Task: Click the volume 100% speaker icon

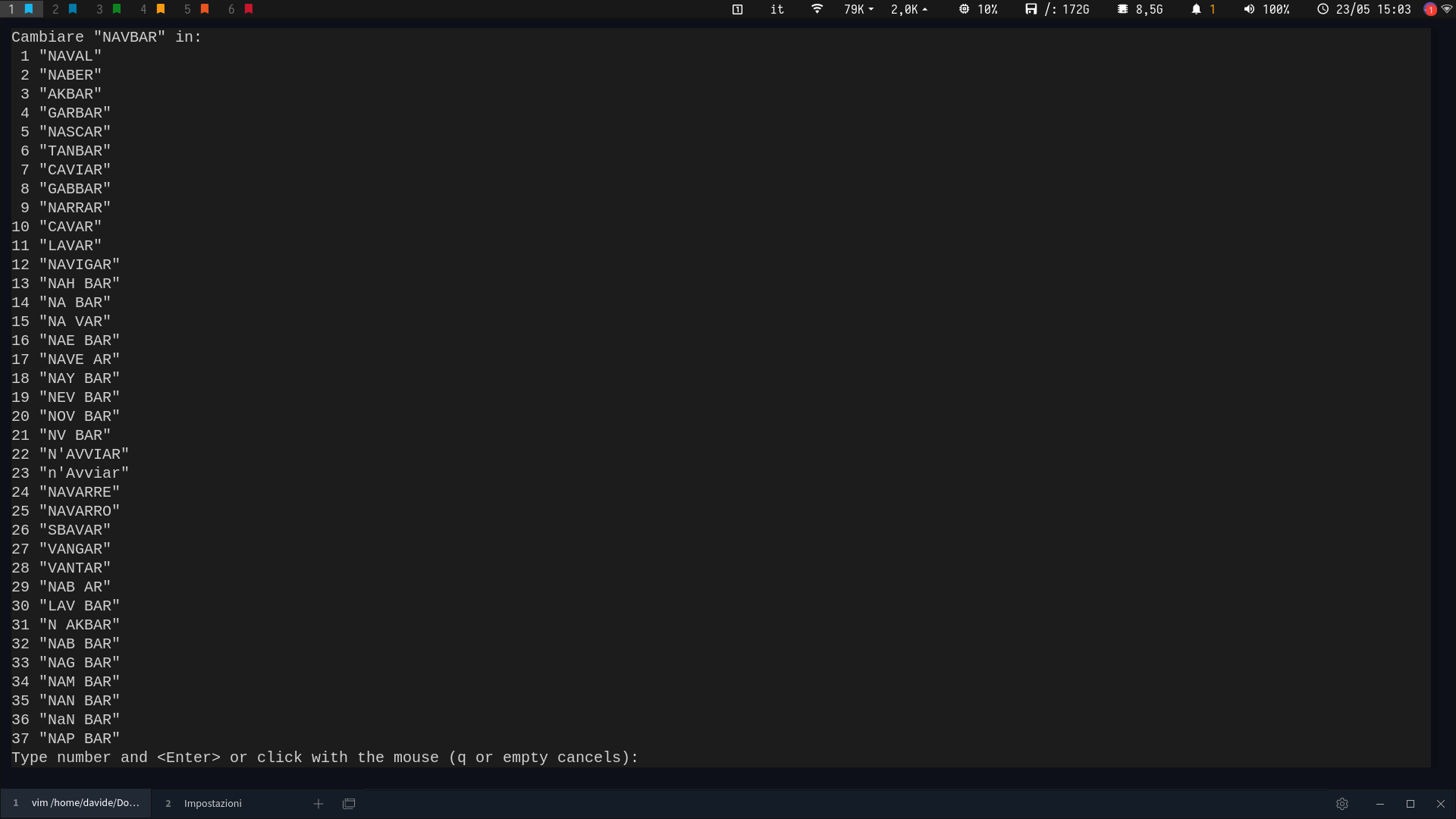Action: 1249,9
